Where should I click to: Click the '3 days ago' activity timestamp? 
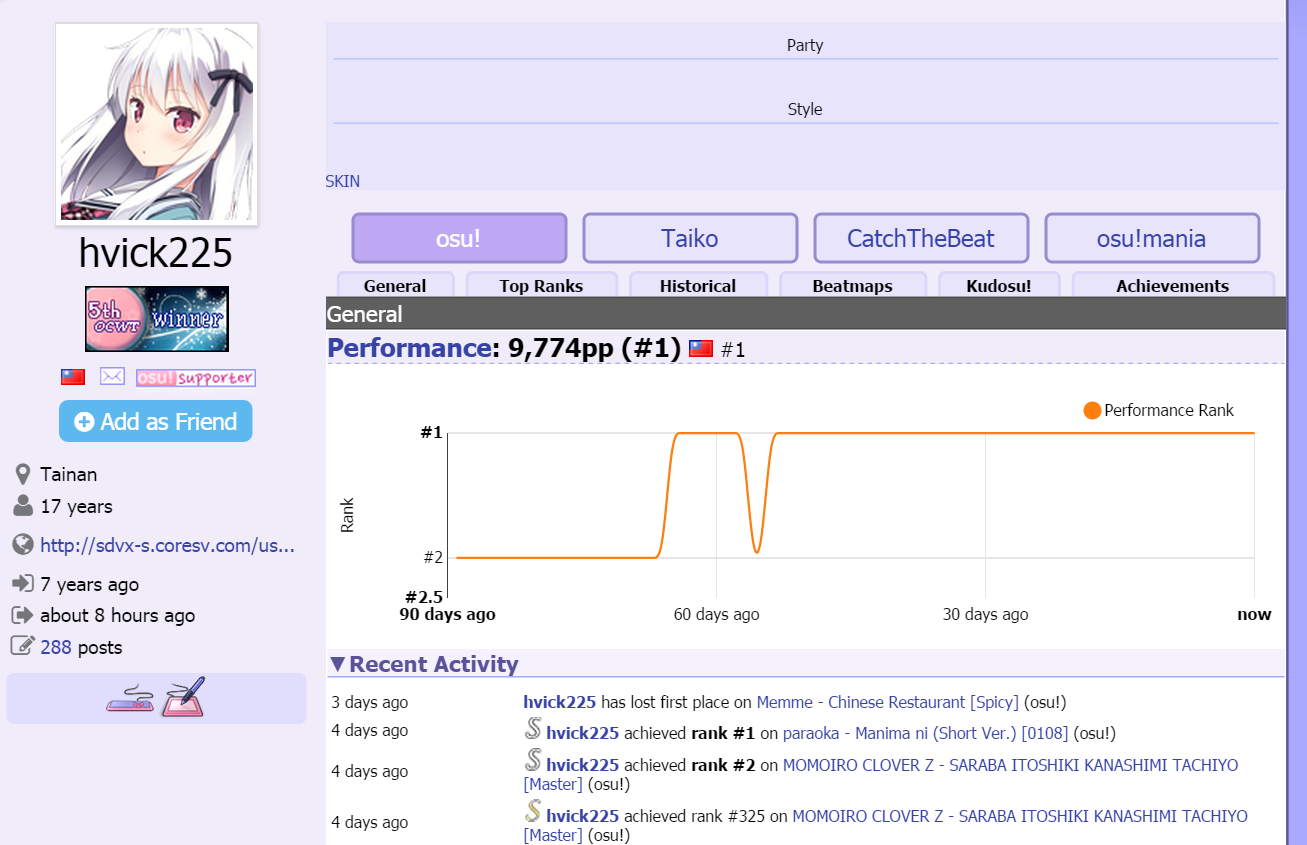370,702
